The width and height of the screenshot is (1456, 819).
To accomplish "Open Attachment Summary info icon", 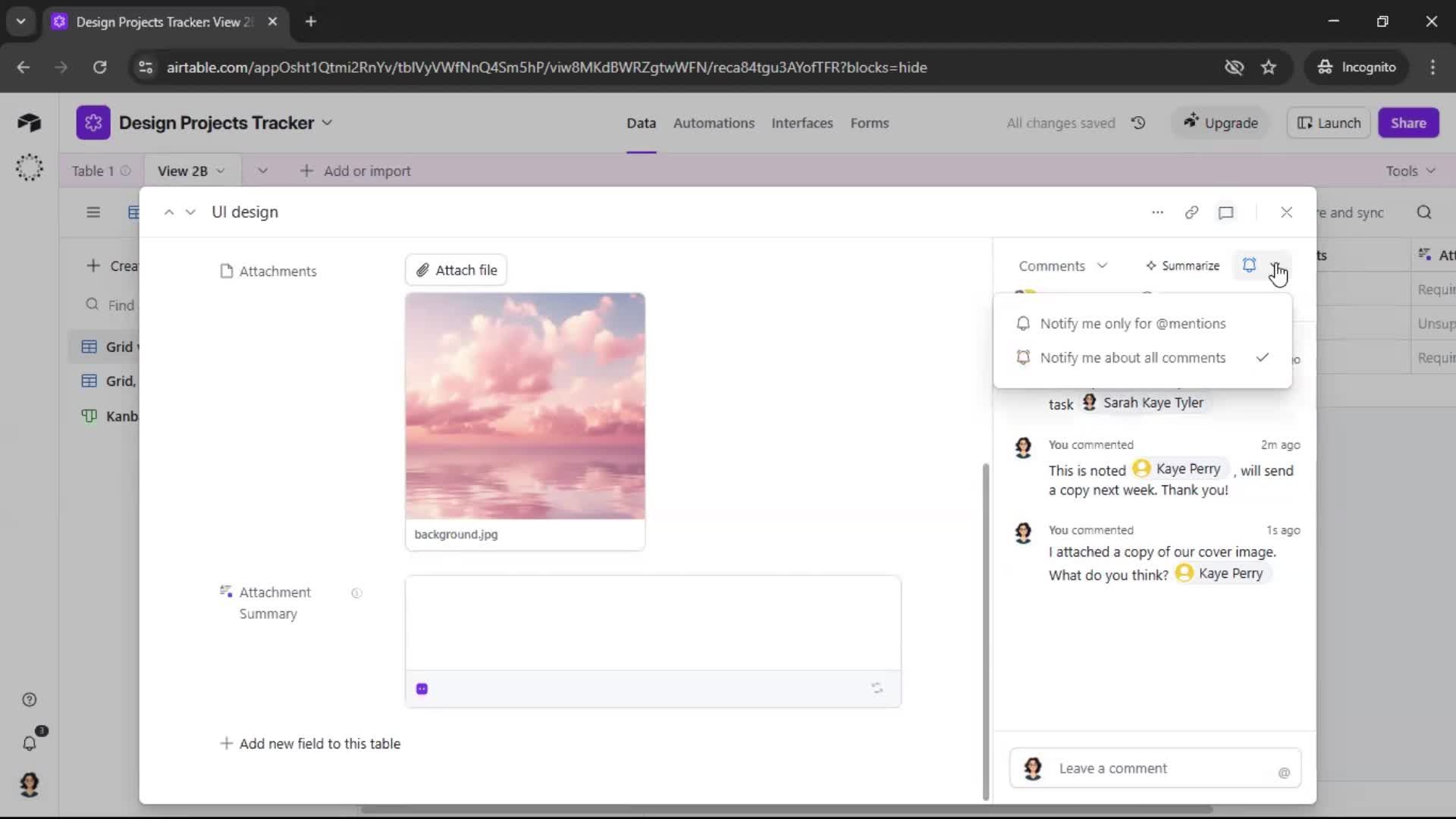I will click(x=356, y=593).
